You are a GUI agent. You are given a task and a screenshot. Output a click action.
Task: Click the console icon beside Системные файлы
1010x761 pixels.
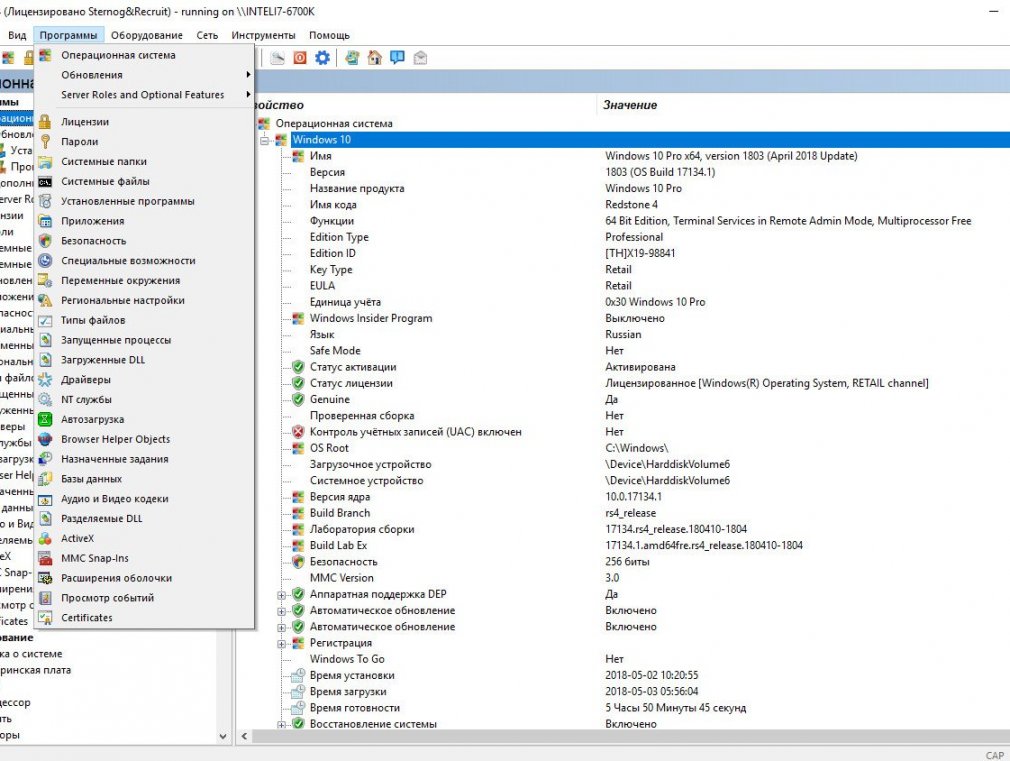pyautogui.click(x=45, y=182)
